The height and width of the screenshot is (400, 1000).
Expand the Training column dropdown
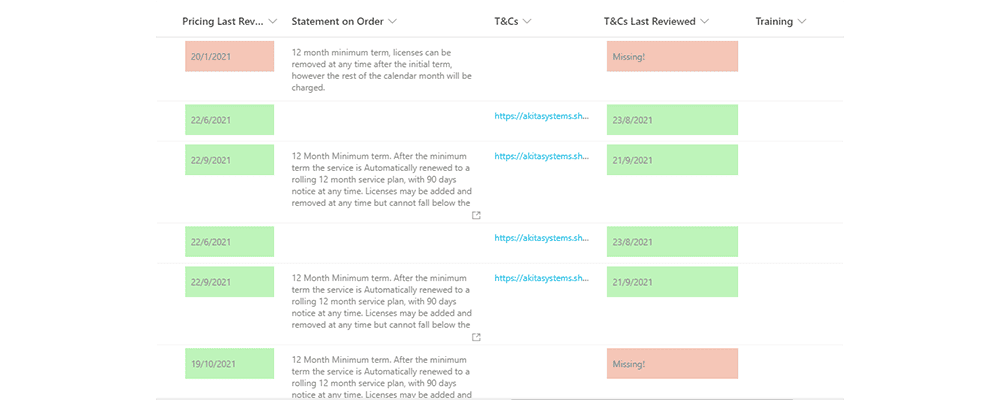(802, 22)
